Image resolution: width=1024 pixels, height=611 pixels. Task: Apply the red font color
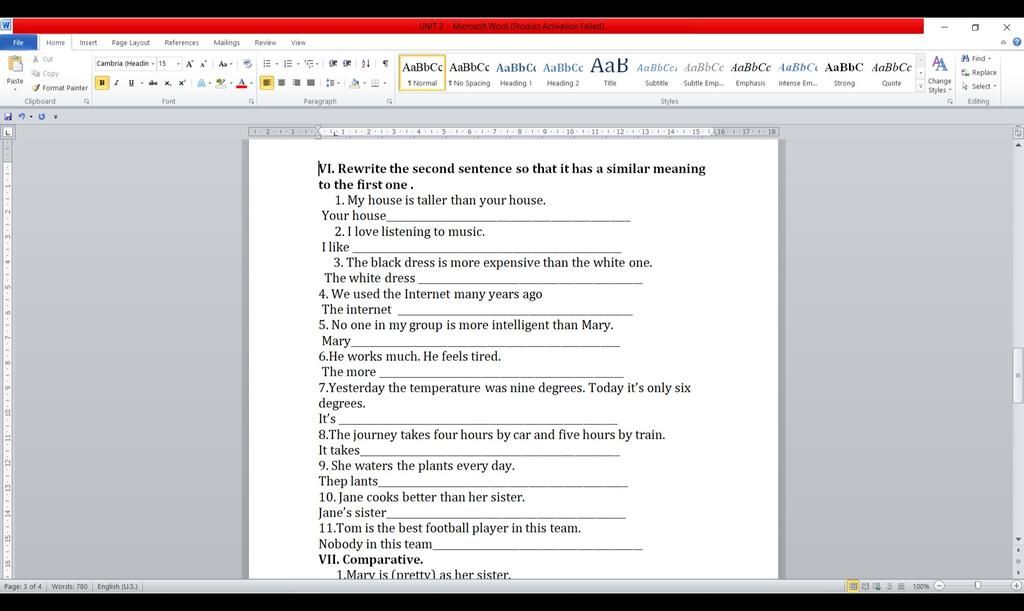pyautogui.click(x=242, y=83)
